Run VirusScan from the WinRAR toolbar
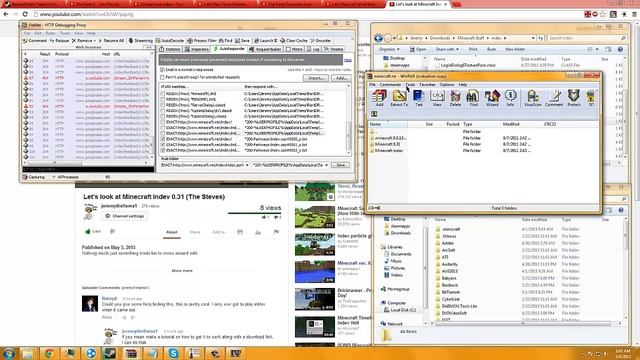Screen dimensions: 640x360 (x=532, y=98)
